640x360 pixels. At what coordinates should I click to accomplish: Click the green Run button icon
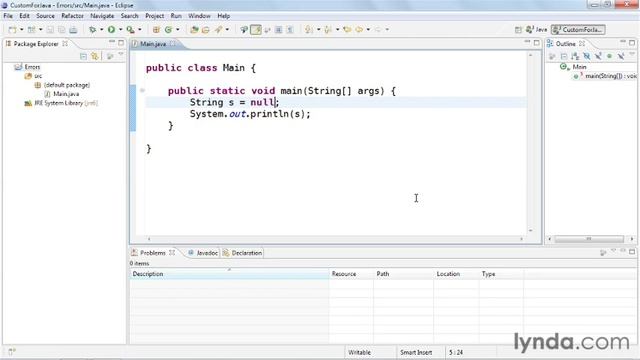(x=111, y=30)
